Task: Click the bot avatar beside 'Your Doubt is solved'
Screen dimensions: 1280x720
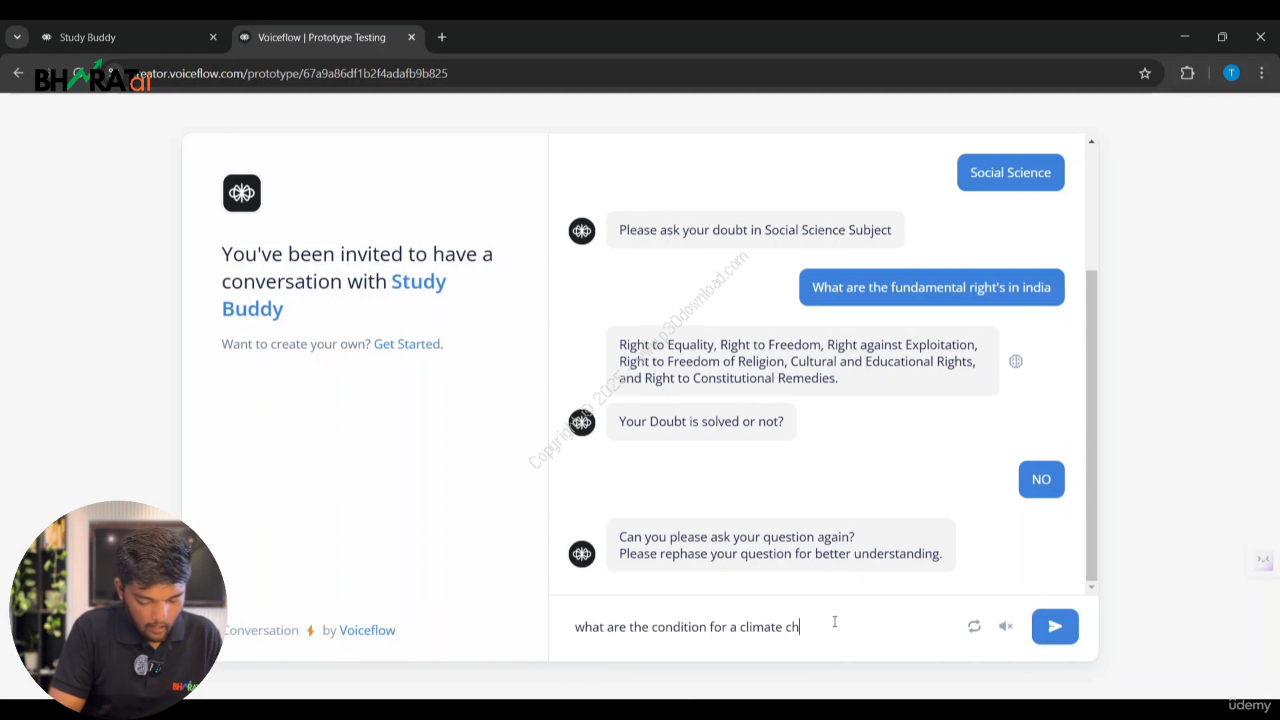Action: [x=582, y=422]
